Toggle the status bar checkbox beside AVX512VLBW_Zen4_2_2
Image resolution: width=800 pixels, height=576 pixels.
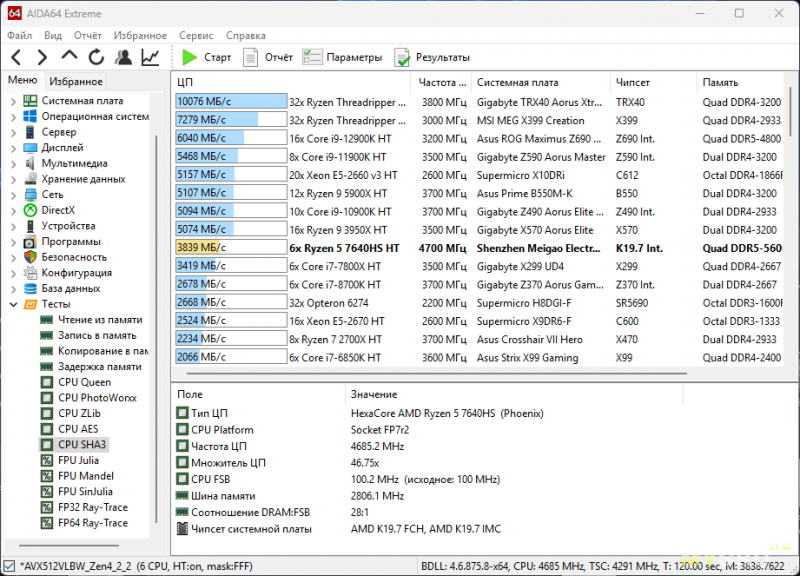coord(9,566)
